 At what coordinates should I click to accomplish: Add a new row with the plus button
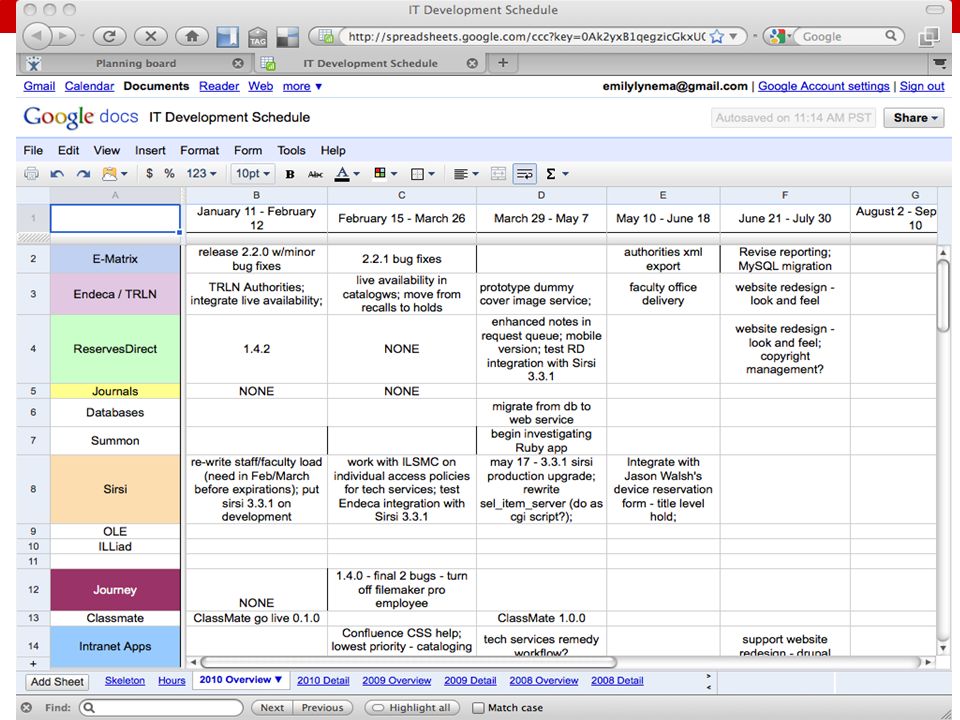pos(33,663)
